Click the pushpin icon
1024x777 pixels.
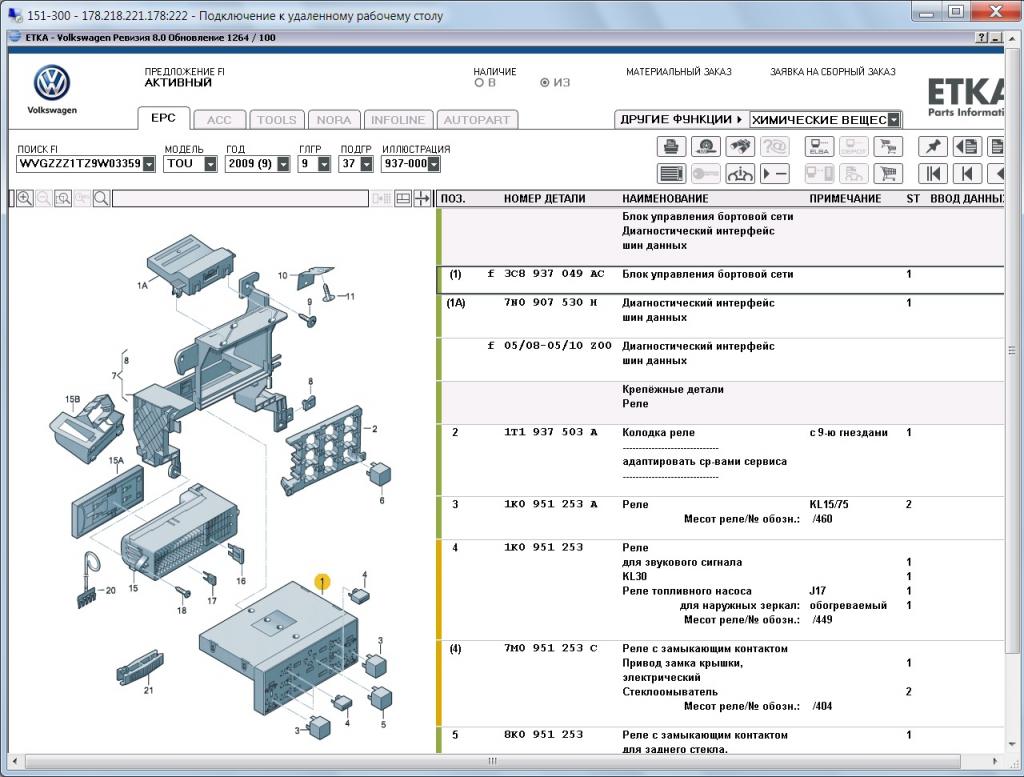[x=933, y=146]
